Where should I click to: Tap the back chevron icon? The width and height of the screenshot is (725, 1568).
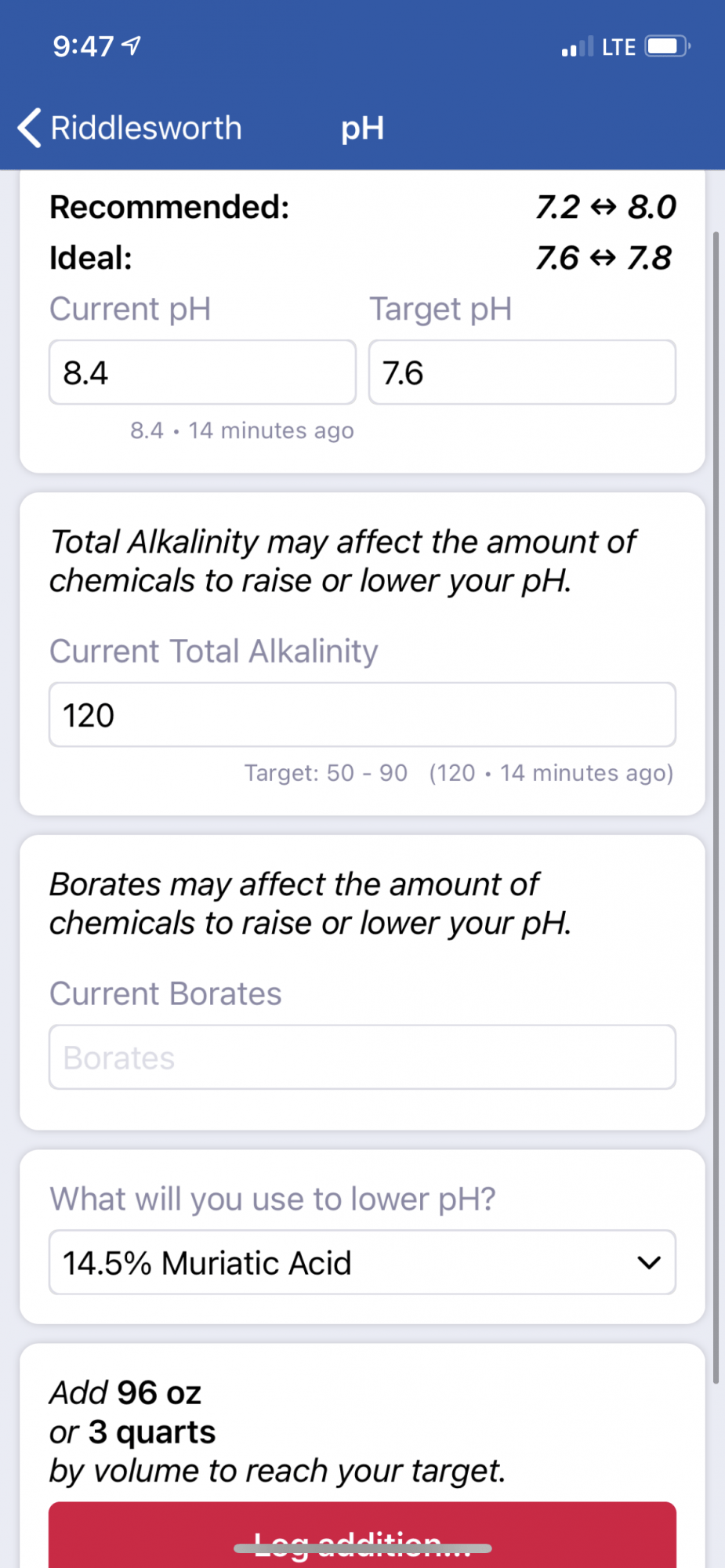29,128
